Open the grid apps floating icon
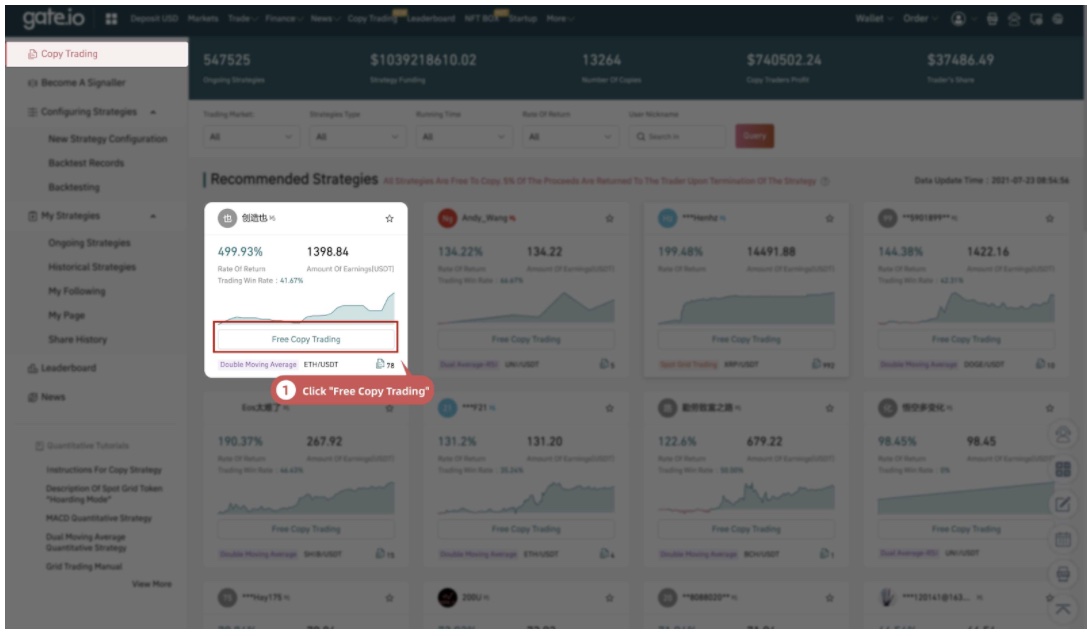This screenshot has width=1092, height=636. [x=1064, y=469]
